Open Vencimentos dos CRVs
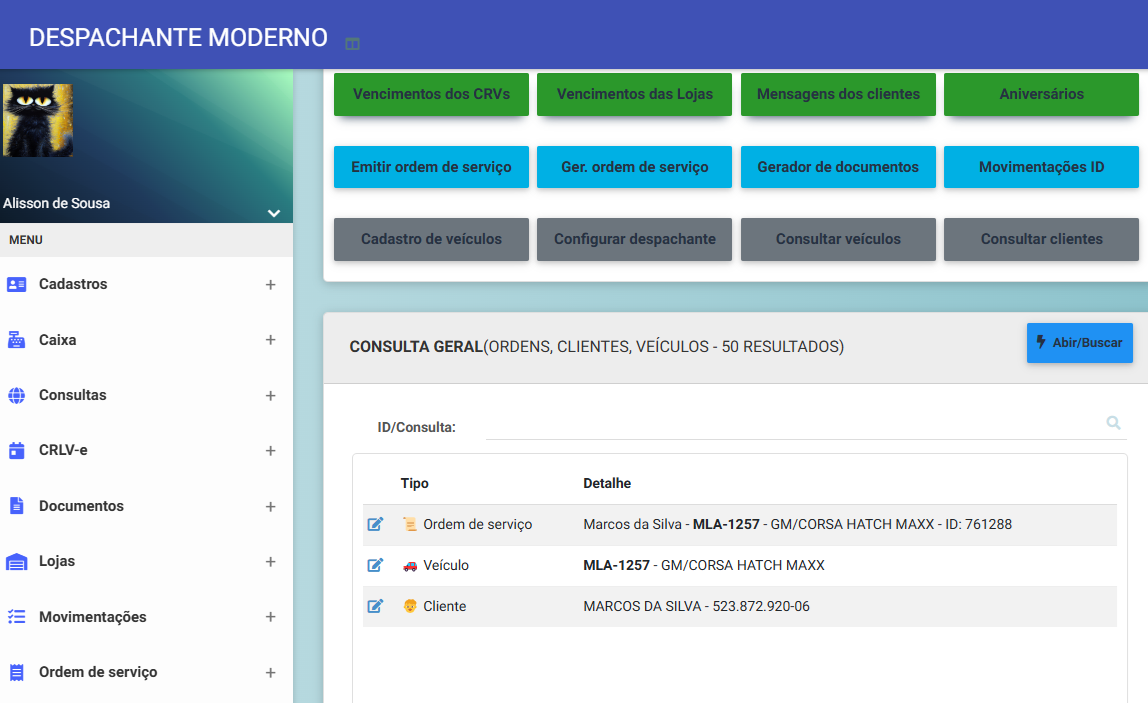The height and width of the screenshot is (703, 1148). click(x=431, y=94)
